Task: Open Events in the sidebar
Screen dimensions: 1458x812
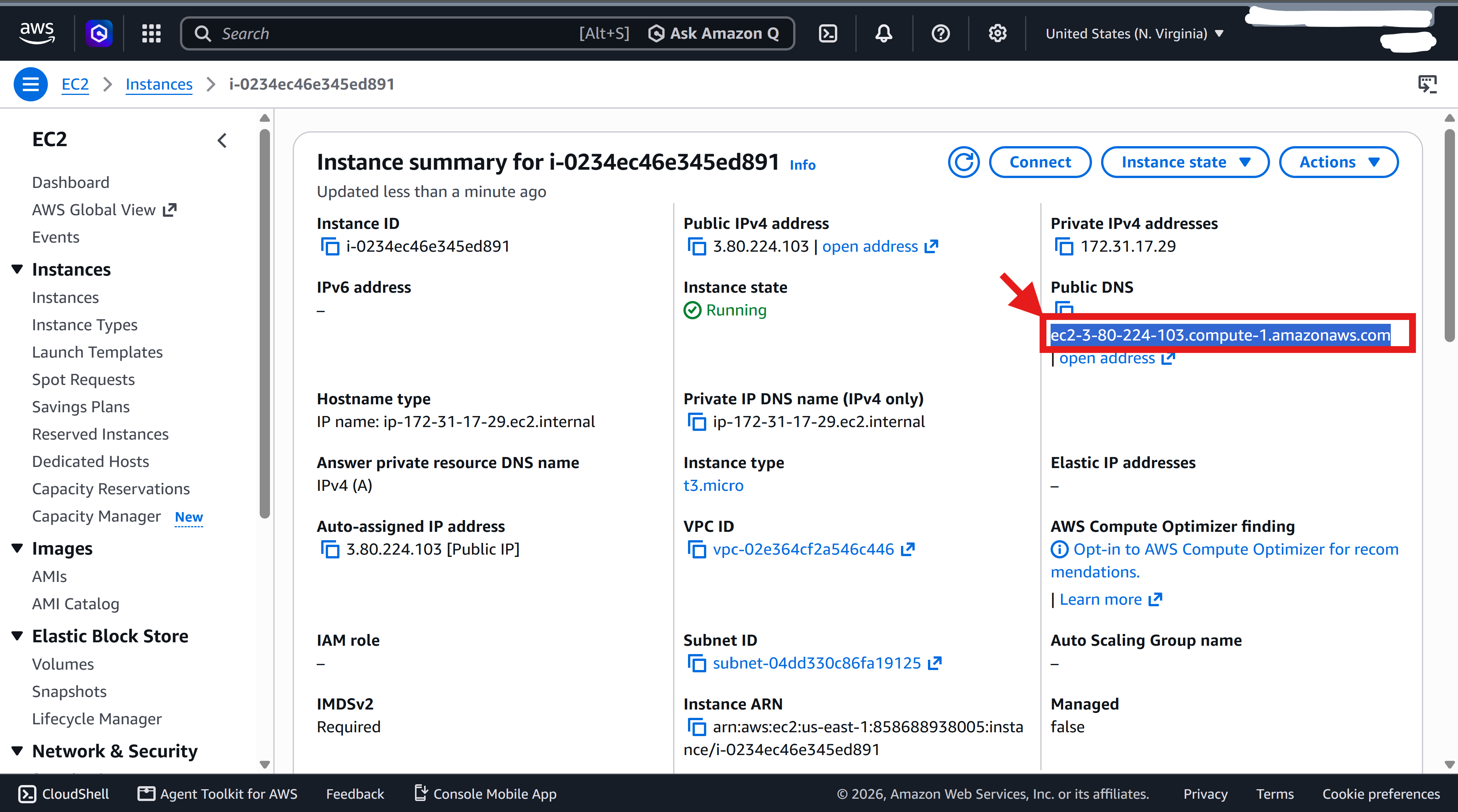Action: pos(55,237)
